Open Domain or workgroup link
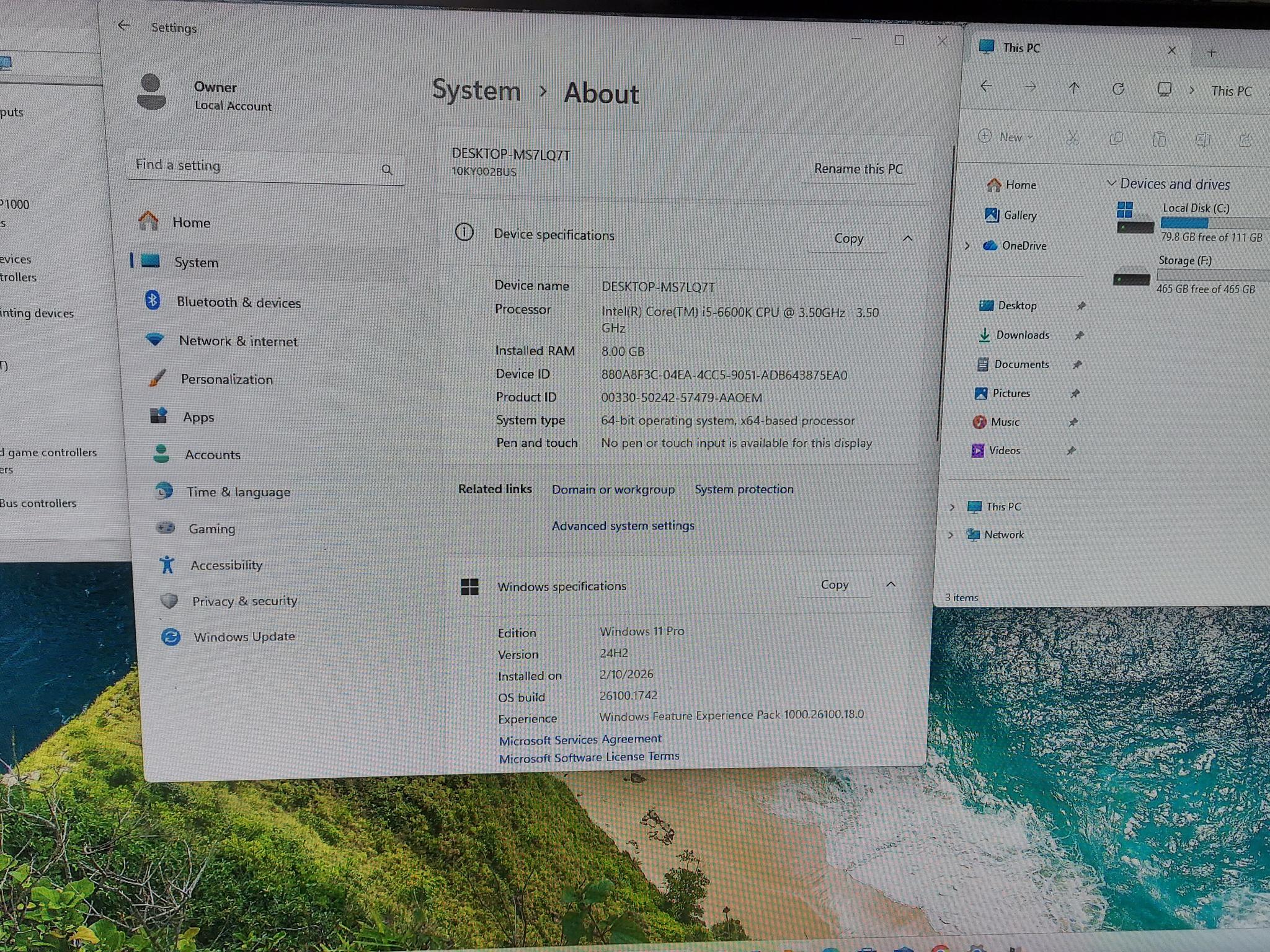This screenshot has height=952, width=1270. tap(613, 489)
